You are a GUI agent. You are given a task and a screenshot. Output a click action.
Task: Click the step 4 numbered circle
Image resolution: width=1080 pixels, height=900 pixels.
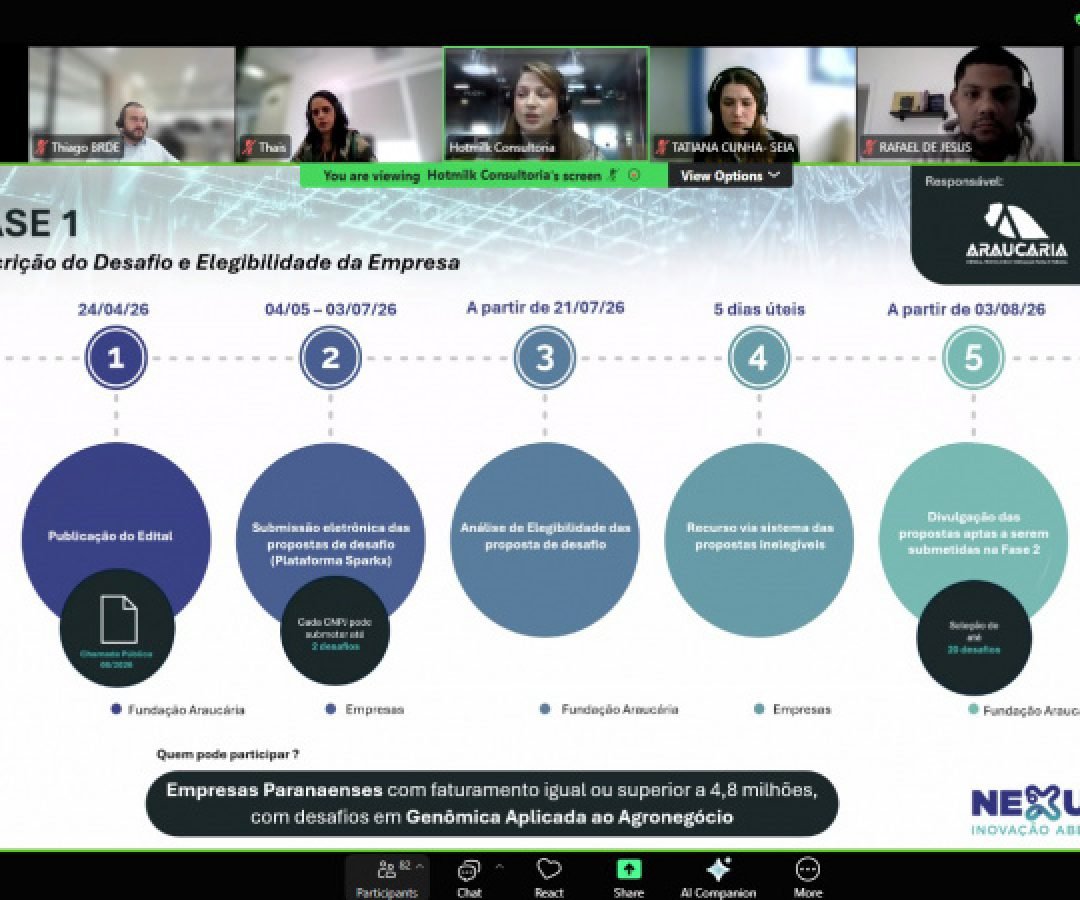tap(759, 357)
